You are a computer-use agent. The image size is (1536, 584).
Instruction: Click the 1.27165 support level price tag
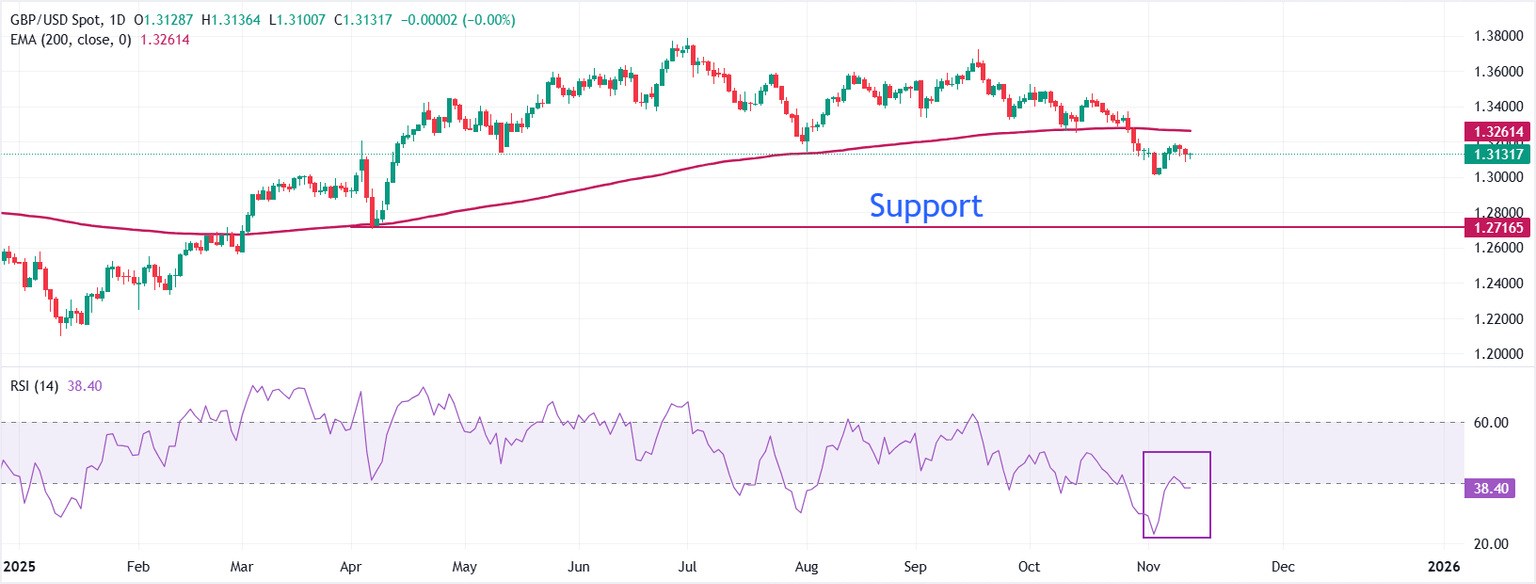[x=1496, y=228]
